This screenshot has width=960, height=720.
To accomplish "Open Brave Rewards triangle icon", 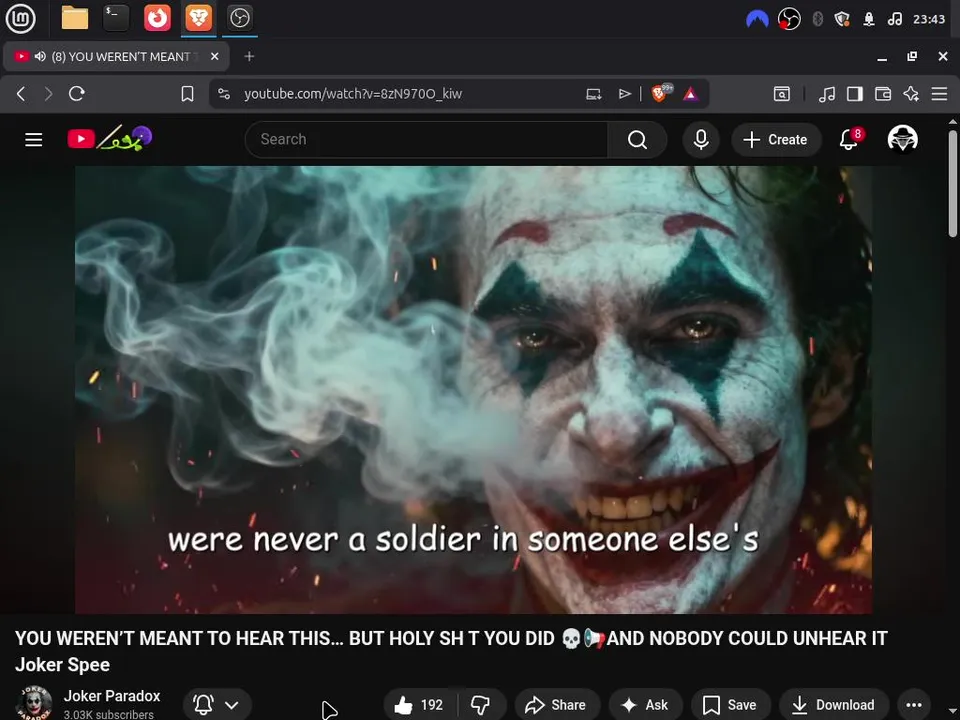I will click(x=691, y=94).
